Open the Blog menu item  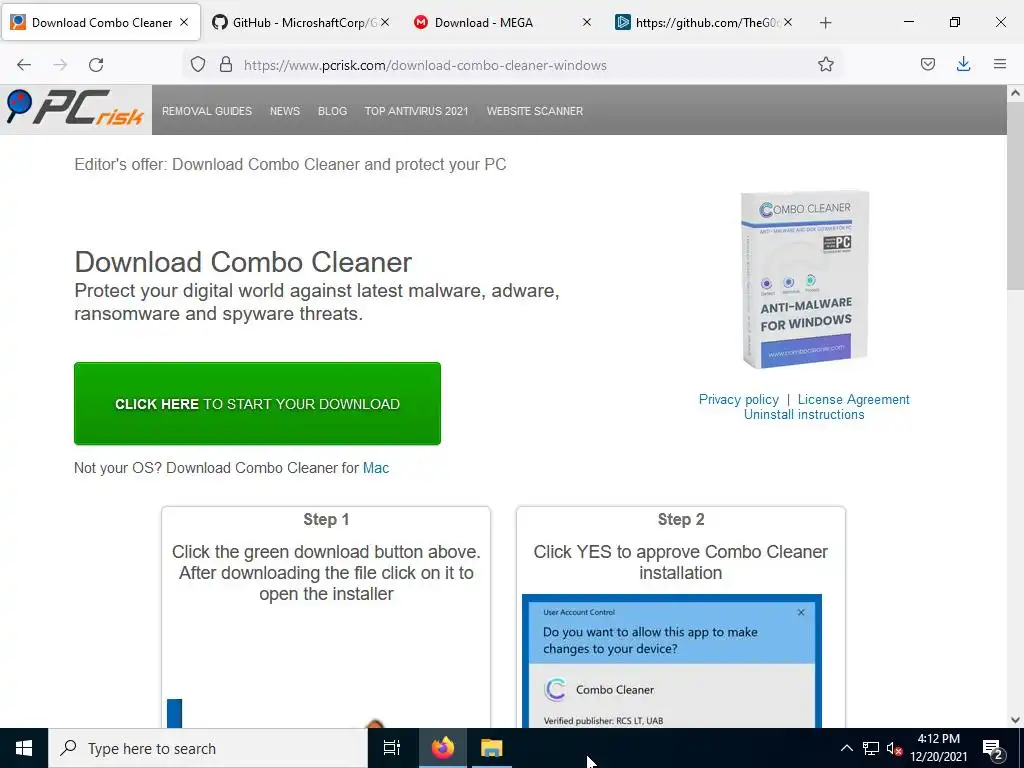click(x=332, y=111)
